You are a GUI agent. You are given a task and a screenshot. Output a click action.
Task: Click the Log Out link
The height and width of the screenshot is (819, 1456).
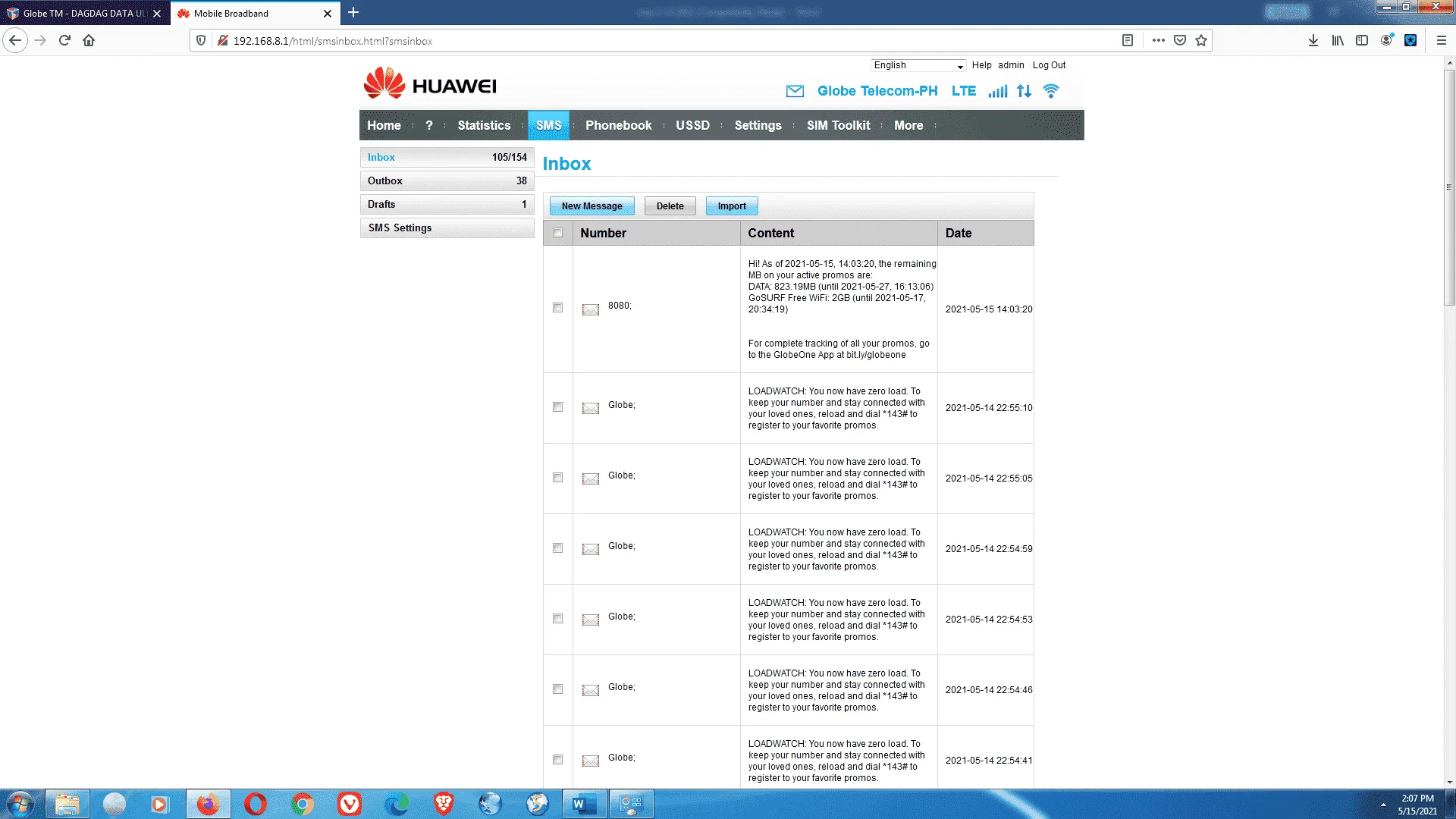pyautogui.click(x=1049, y=65)
